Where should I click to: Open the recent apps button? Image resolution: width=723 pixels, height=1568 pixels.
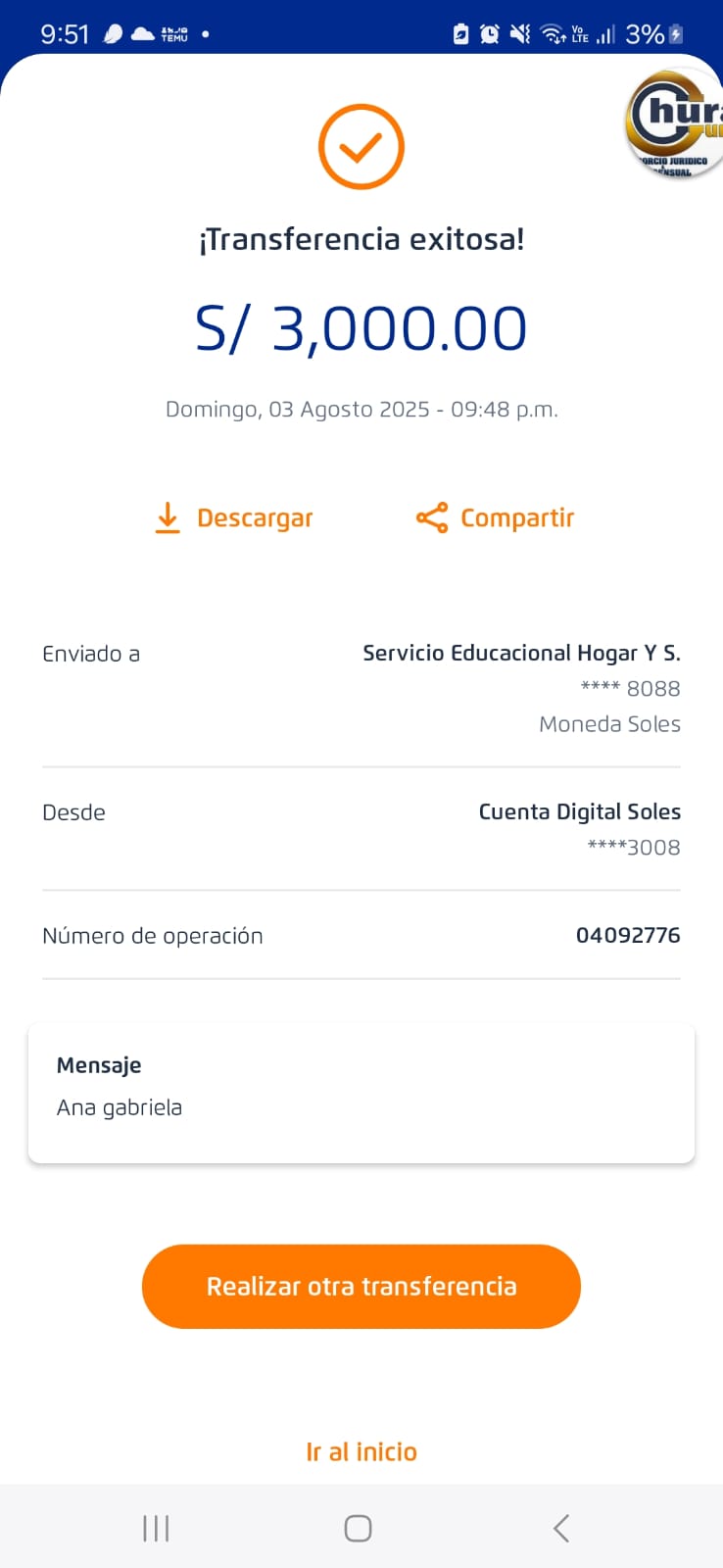pyautogui.click(x=156, y=1528)
